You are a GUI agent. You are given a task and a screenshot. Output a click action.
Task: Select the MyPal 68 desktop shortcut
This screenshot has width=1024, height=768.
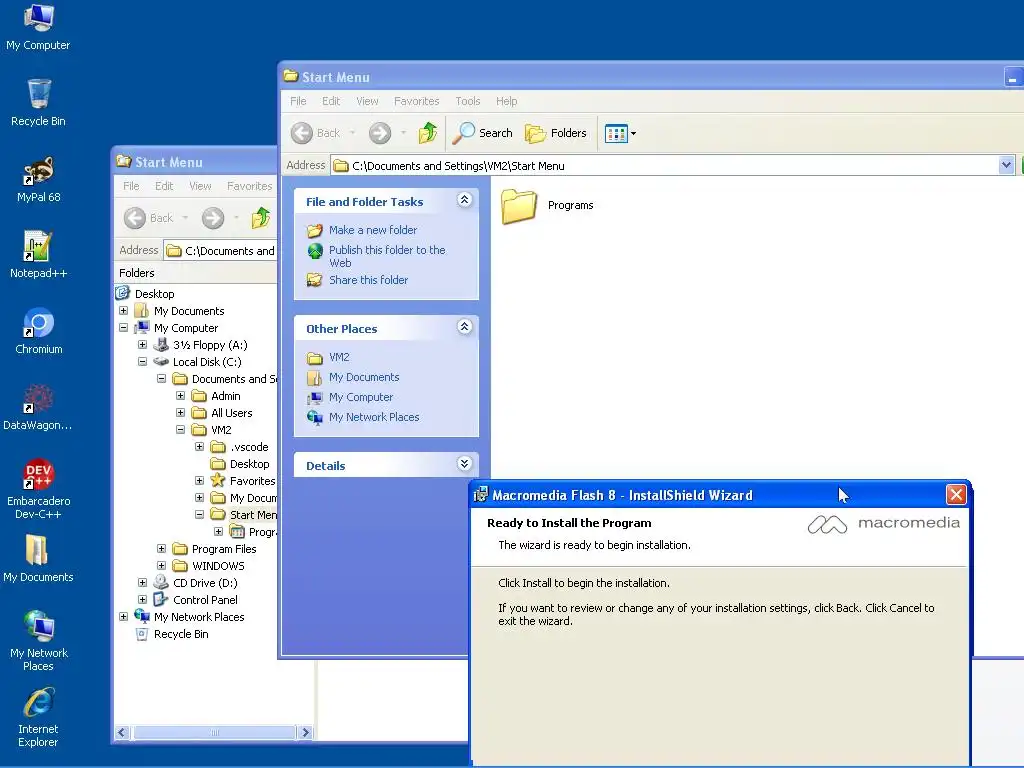[x=38, y=180]
